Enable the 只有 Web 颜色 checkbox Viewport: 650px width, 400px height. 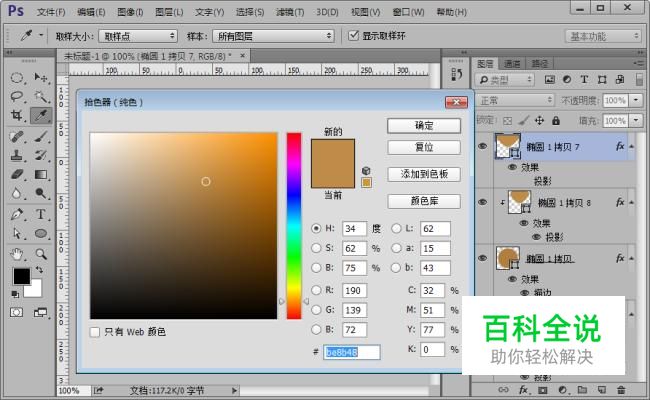95,332
